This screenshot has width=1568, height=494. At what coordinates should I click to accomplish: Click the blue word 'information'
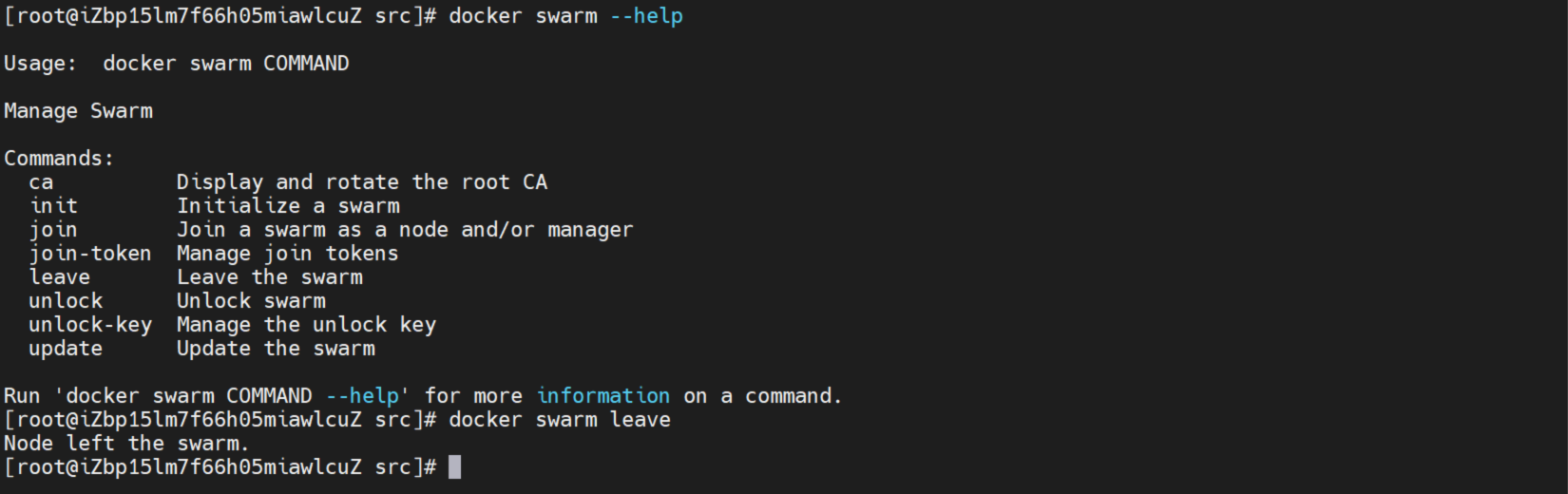(602, 396)
